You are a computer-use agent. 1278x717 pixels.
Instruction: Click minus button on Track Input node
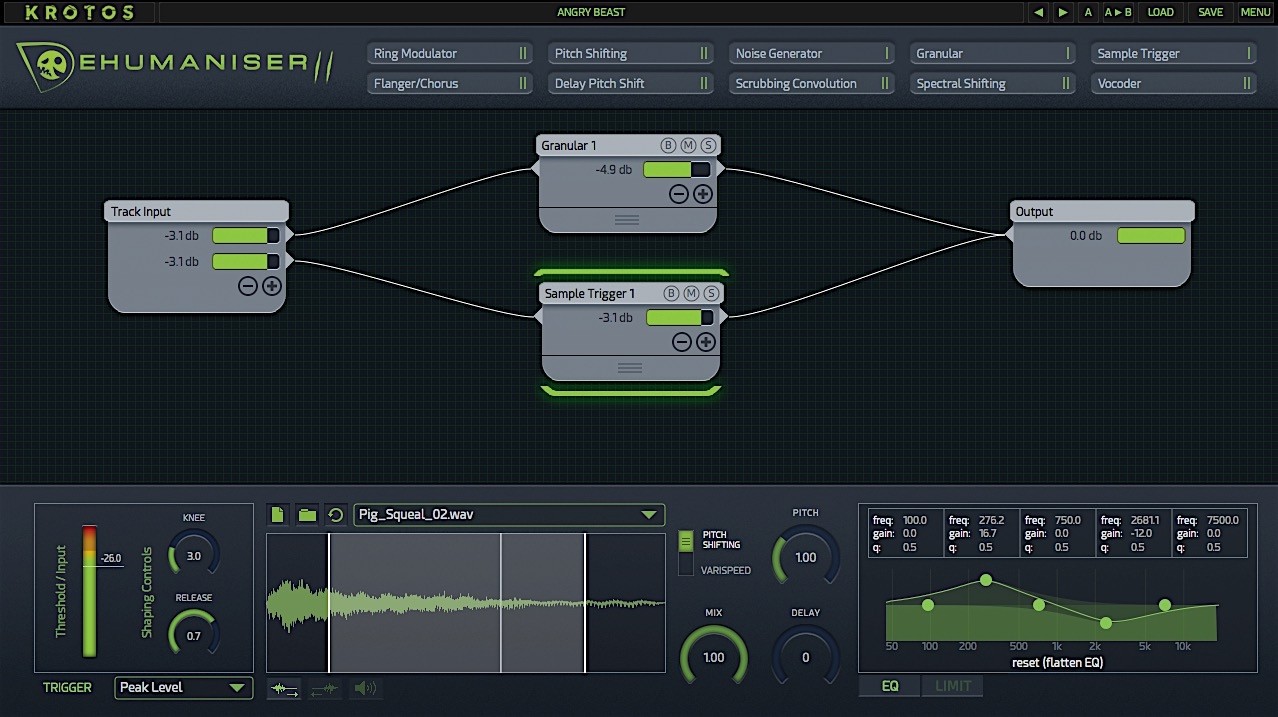[248, 286]
